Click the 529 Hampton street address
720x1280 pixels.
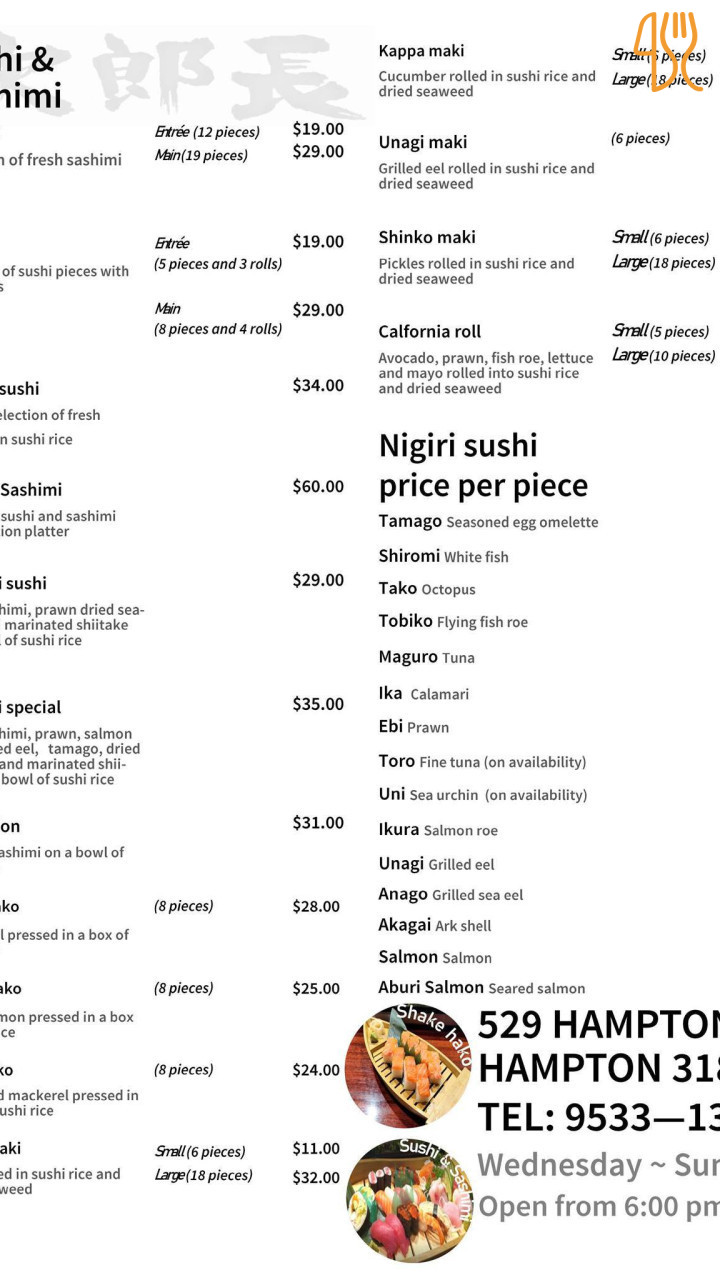tap(598, 1025)
